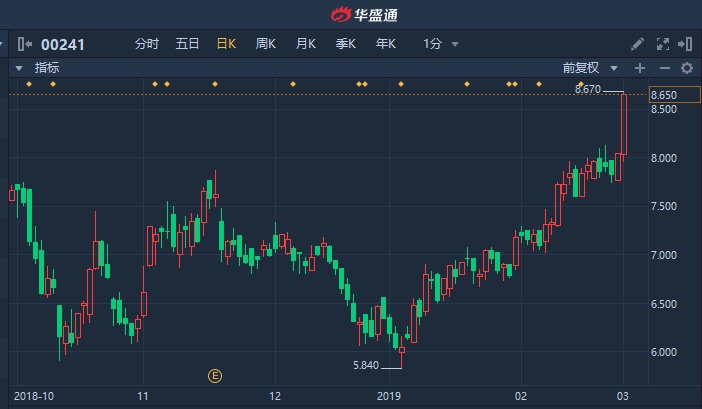The image size is (702, 409).
Task: Click the first yellow diamond event marker
Action: [29, 84]
